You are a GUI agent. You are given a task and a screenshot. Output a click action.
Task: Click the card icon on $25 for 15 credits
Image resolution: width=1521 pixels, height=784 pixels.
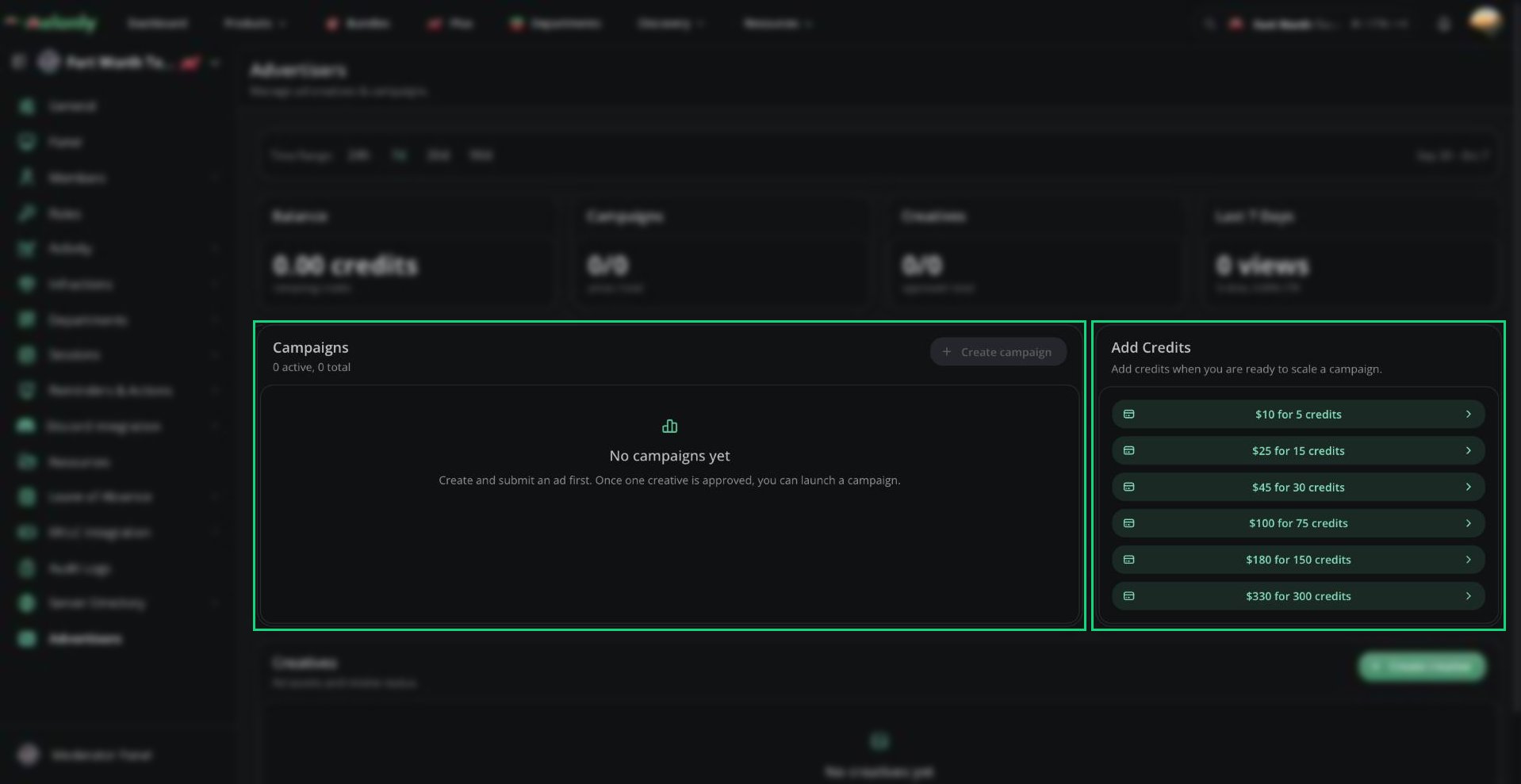1129,451
